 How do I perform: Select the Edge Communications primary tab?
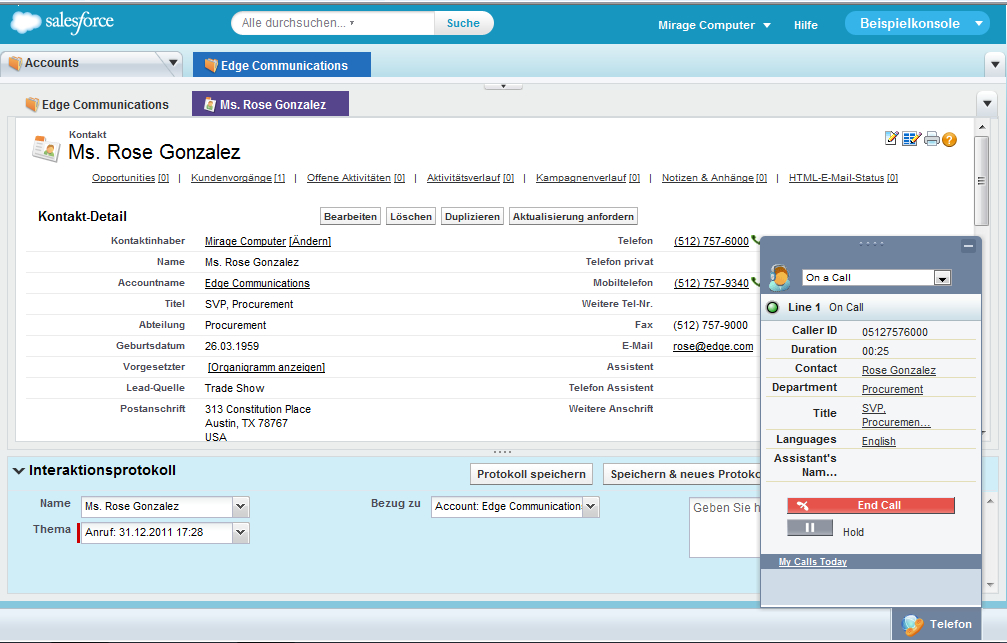point(281,65)
